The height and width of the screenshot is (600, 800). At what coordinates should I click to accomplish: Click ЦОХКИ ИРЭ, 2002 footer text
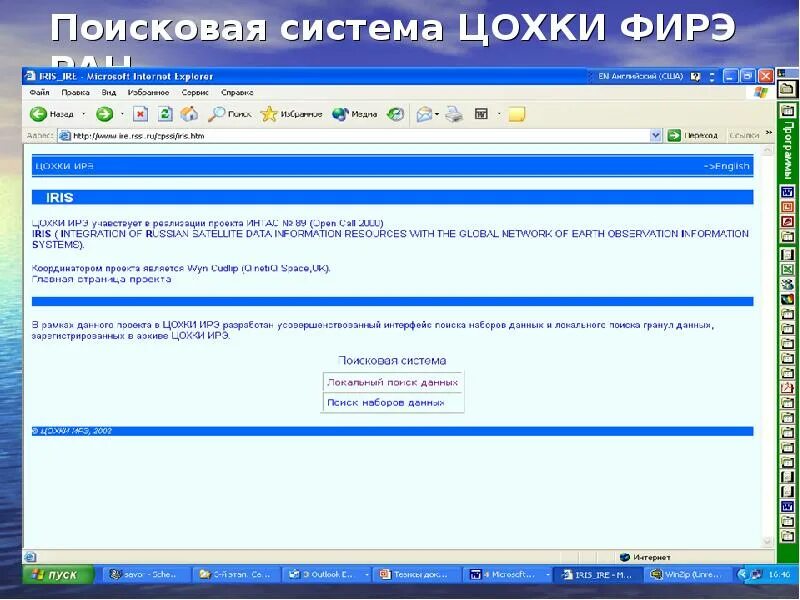pyautogui.click(x=72, y=431)
